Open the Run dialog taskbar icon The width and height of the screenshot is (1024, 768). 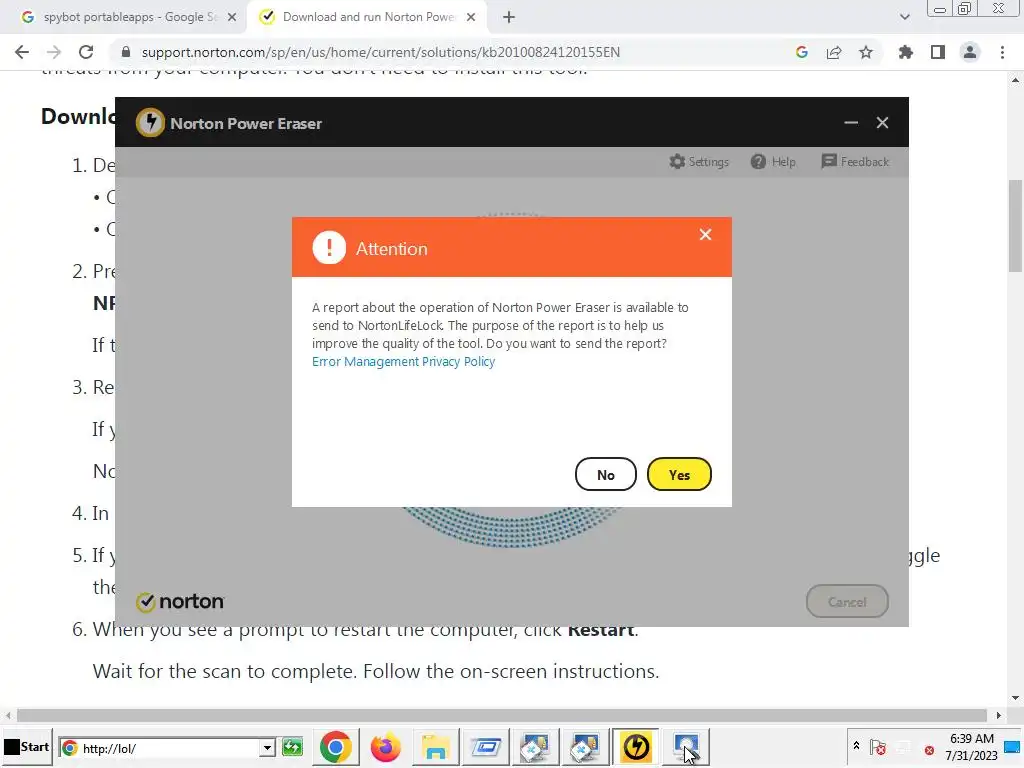(x=486, y=747)
